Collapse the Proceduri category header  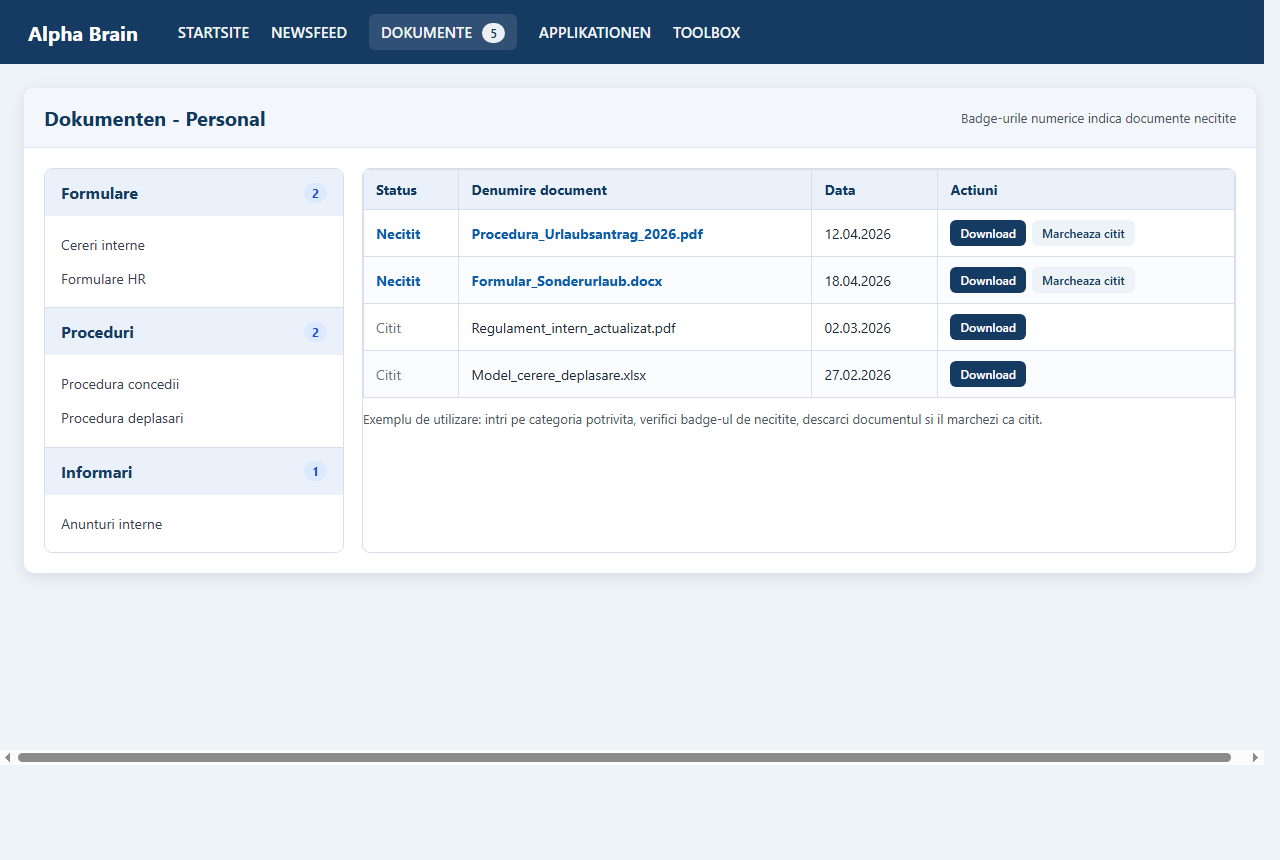pyautogui.click(x=194, y=332)
